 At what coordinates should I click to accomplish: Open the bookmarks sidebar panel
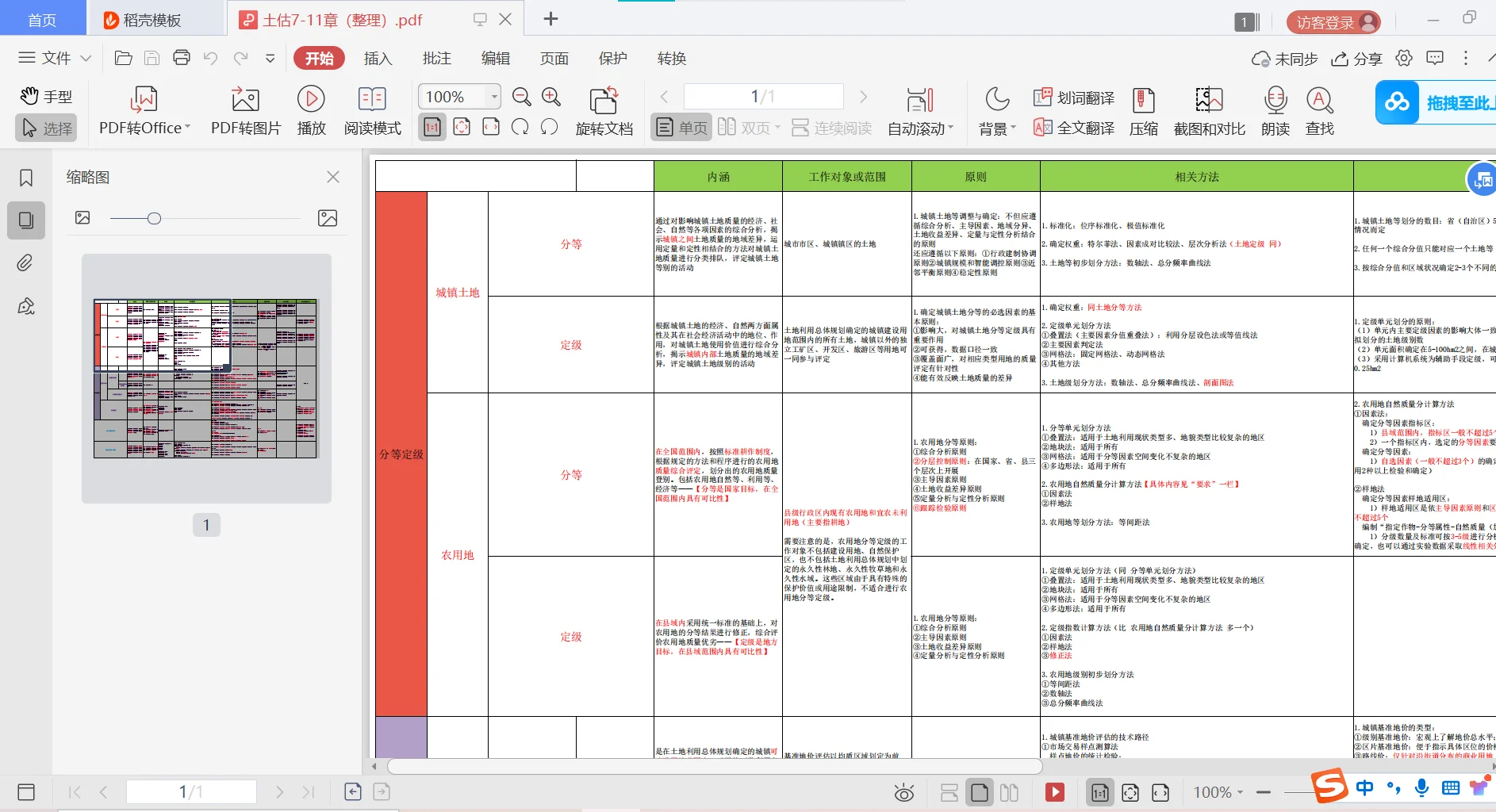click(x=26, y=178)
